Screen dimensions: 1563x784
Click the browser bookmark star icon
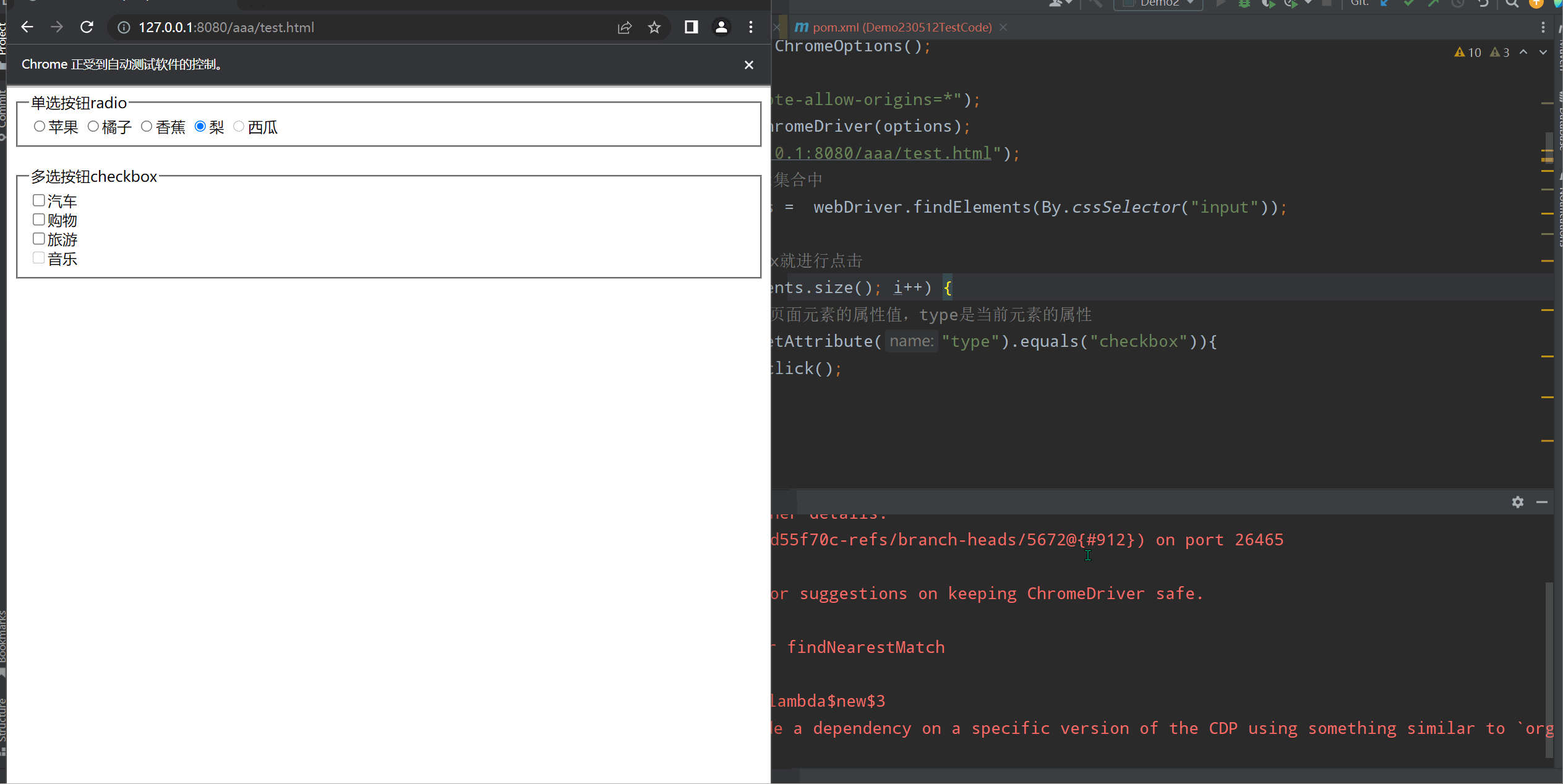[654, 27]
